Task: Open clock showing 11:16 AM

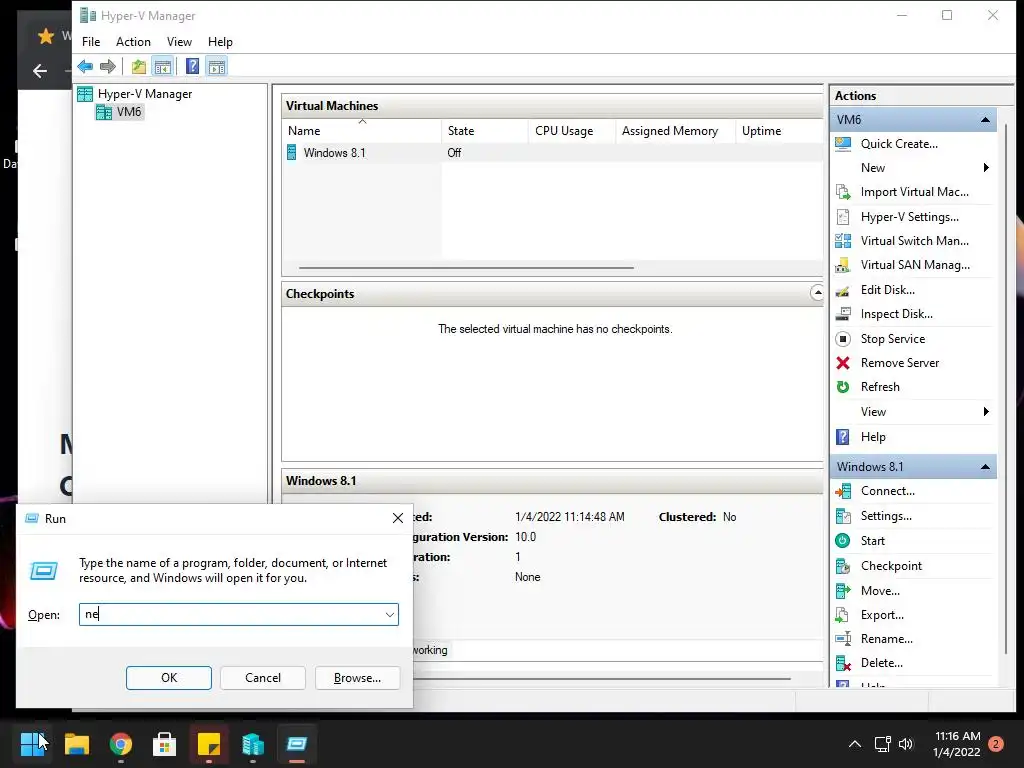Action: pos(957,744)
